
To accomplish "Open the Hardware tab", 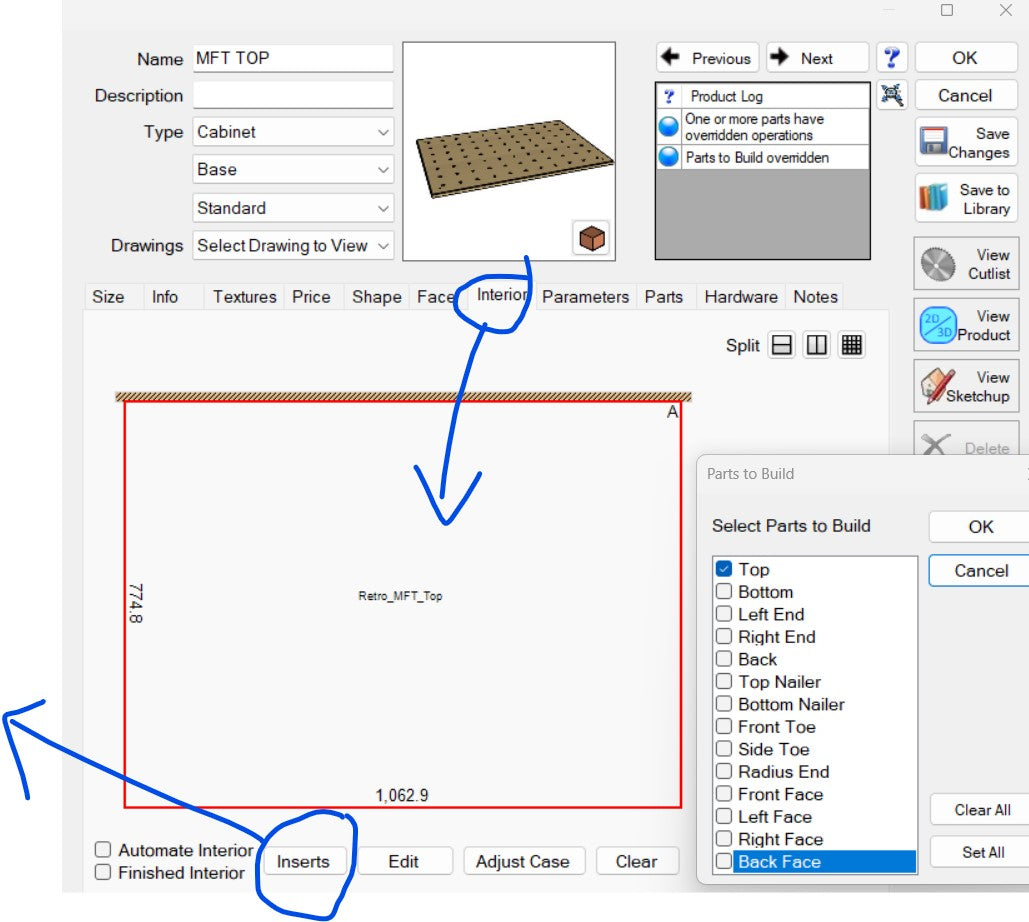I will tap(740, 297).
